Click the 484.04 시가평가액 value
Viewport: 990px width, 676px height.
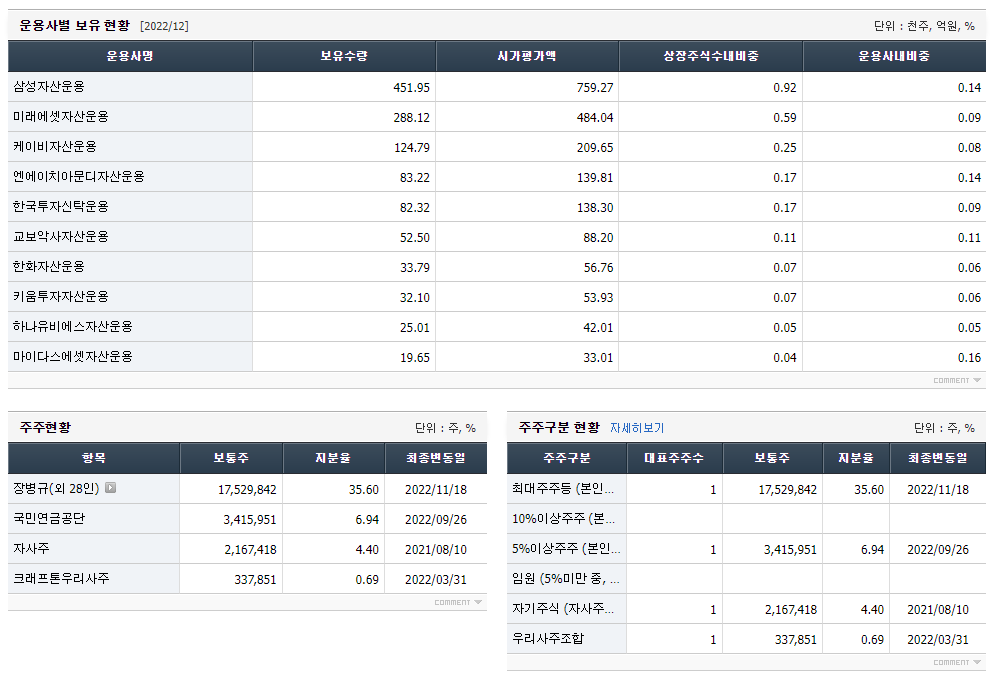click(x=594, y=118)
